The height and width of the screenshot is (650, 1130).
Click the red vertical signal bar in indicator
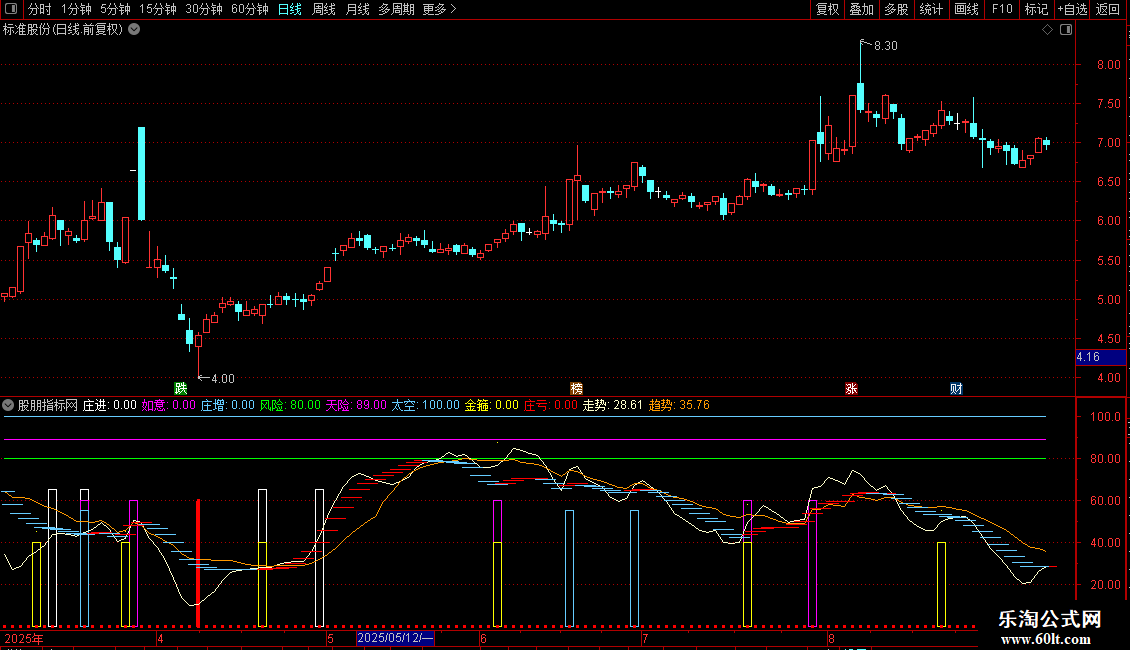(x=198, y=563)
